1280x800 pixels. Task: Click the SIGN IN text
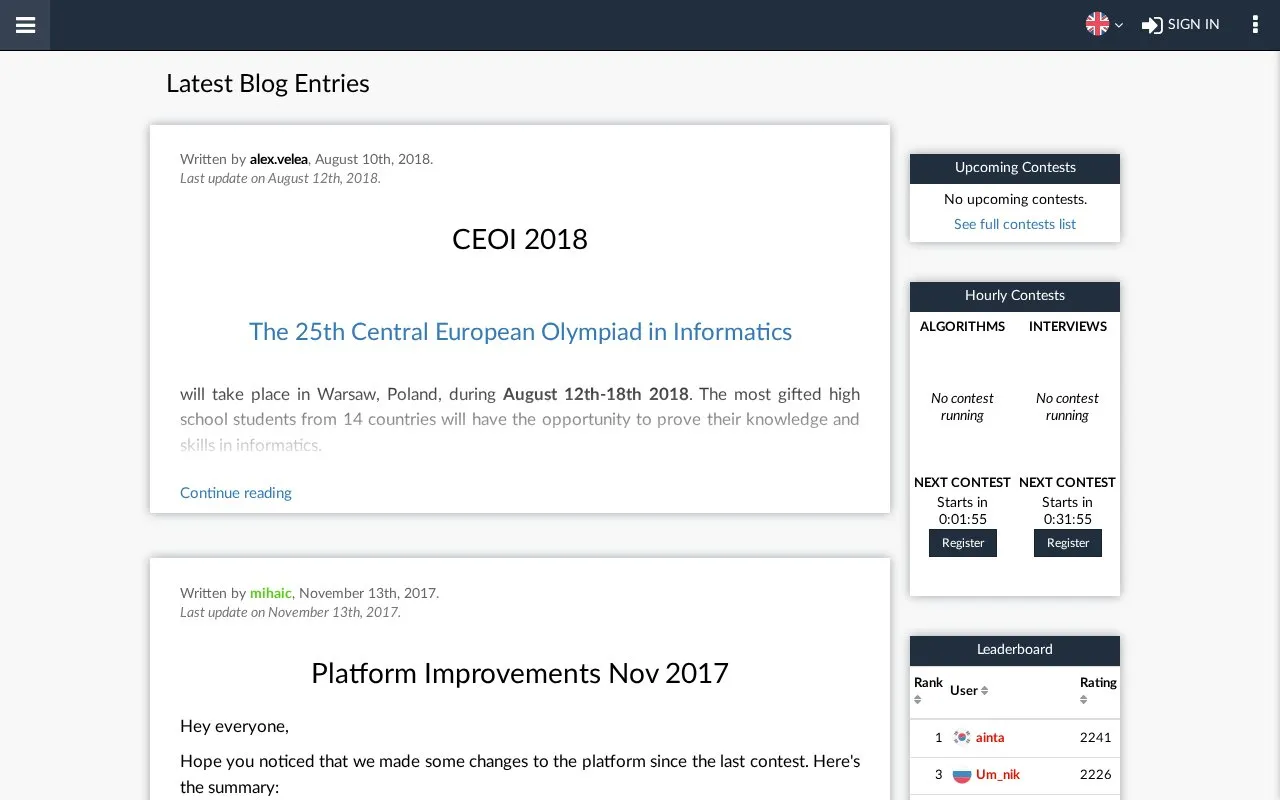pos(1193,25)
